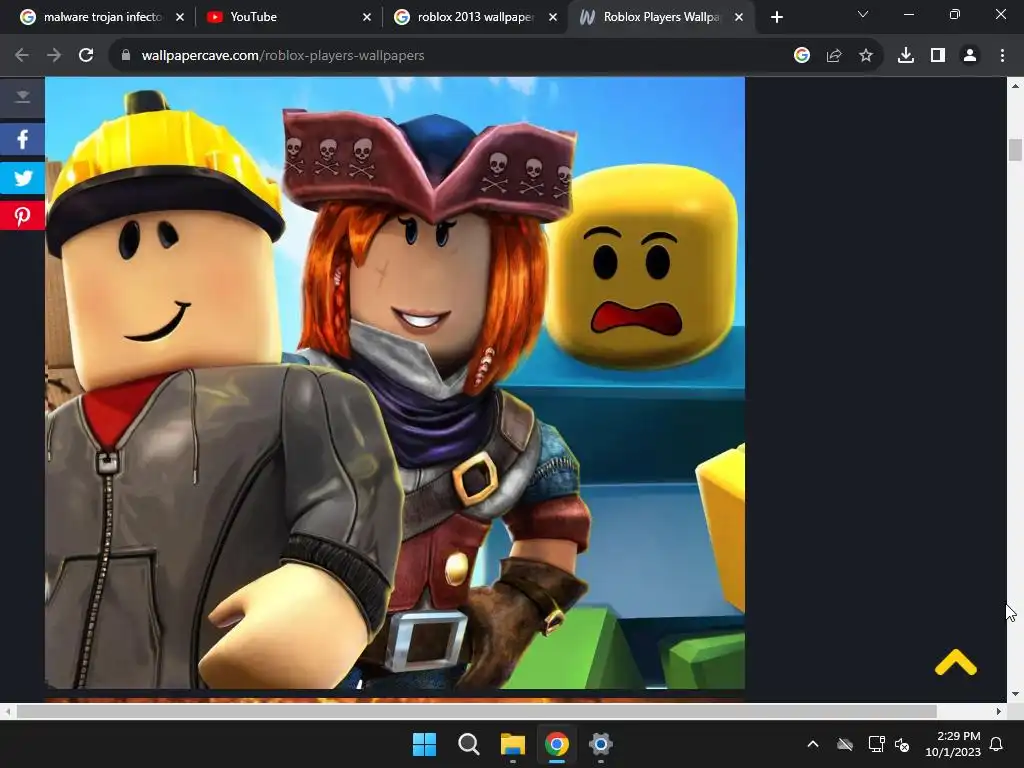Collapse the social share sidebar
The height and width of the screenshot is (768, 1024).
[22, 97]
